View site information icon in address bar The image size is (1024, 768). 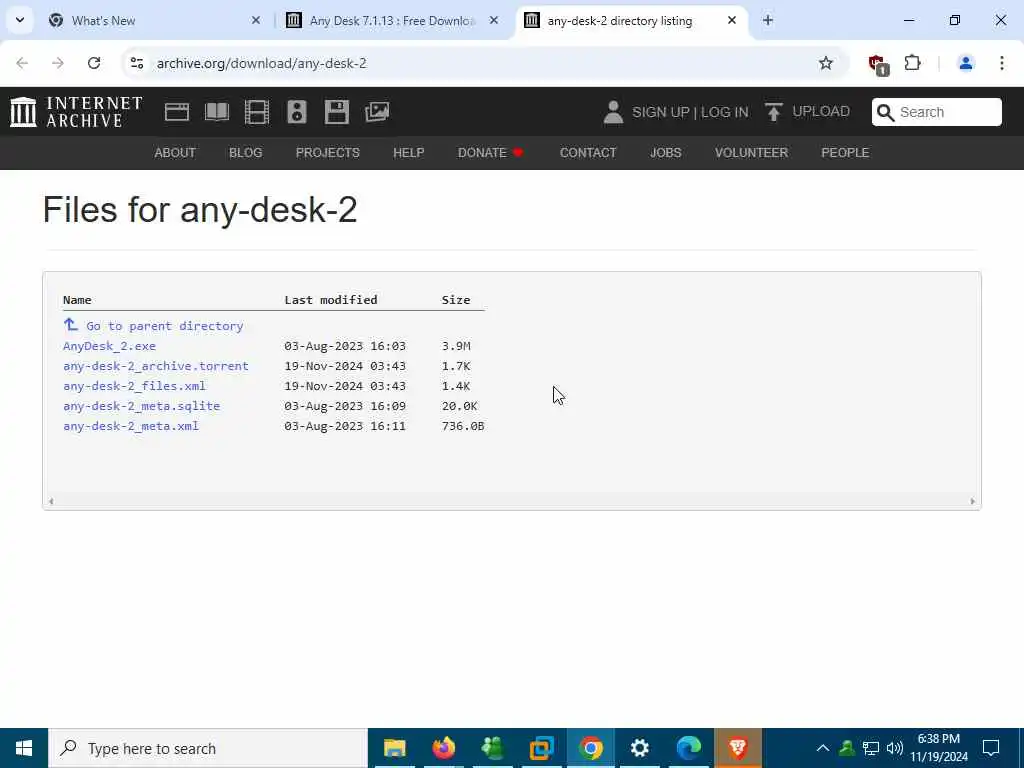pyautogui.click(x=136, y=63)
